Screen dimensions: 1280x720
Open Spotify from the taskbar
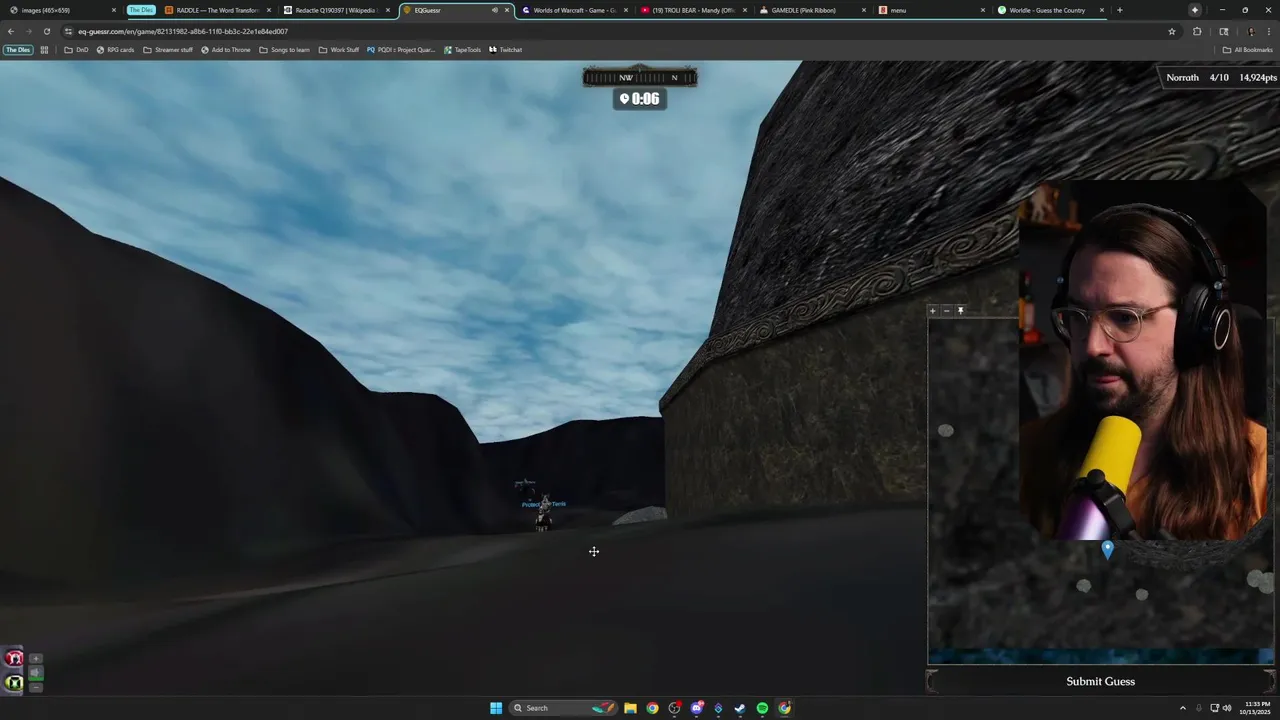click(762, 708)
